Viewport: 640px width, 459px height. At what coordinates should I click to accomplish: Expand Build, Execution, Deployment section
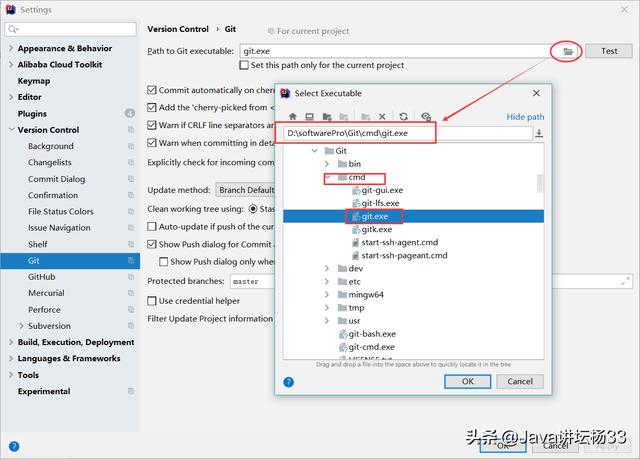tap(11, 342)
